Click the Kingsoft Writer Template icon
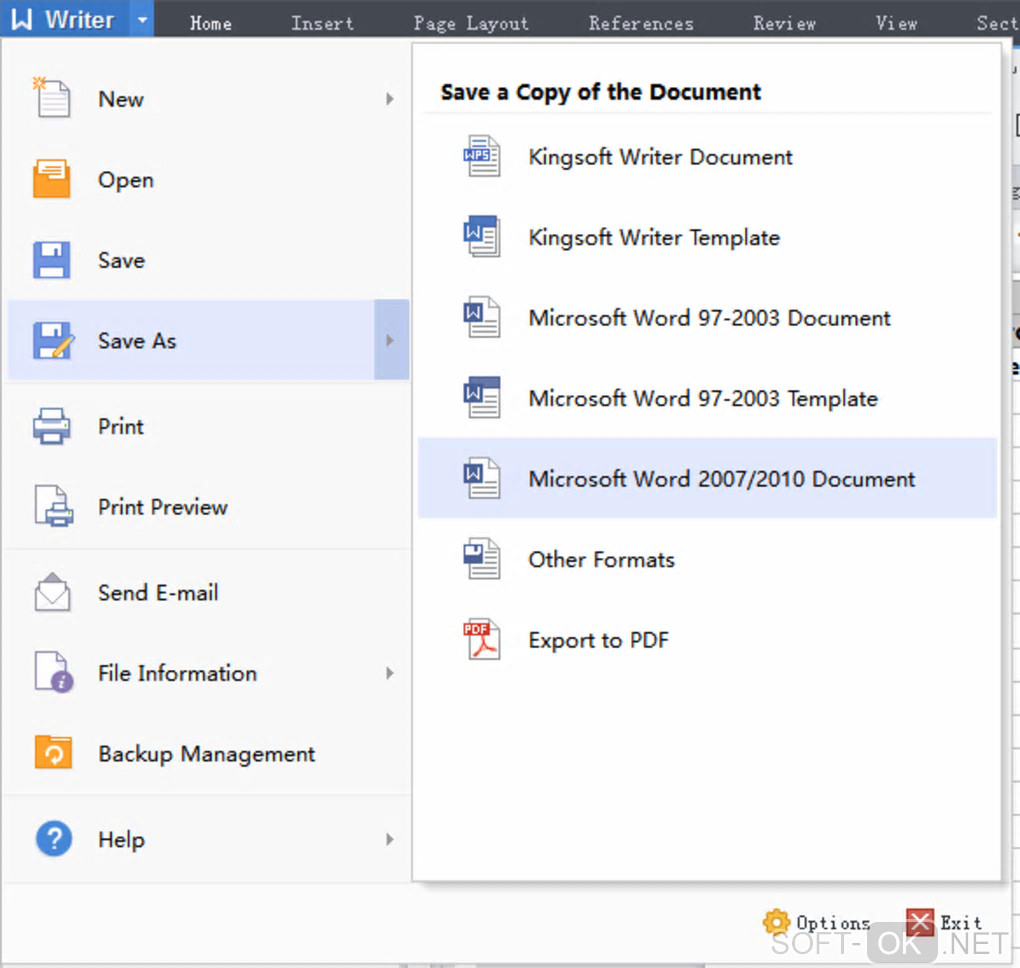 tap(481, 236)
